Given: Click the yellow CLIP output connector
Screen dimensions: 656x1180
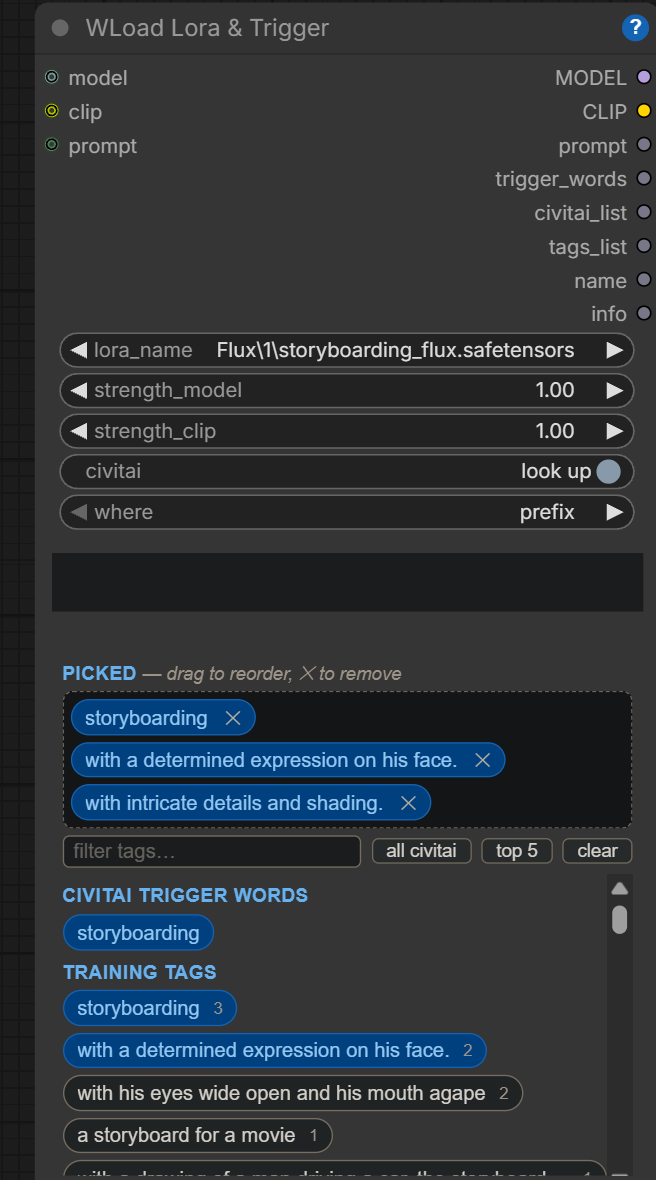Looking at the screenshot, I should point(643,111).
